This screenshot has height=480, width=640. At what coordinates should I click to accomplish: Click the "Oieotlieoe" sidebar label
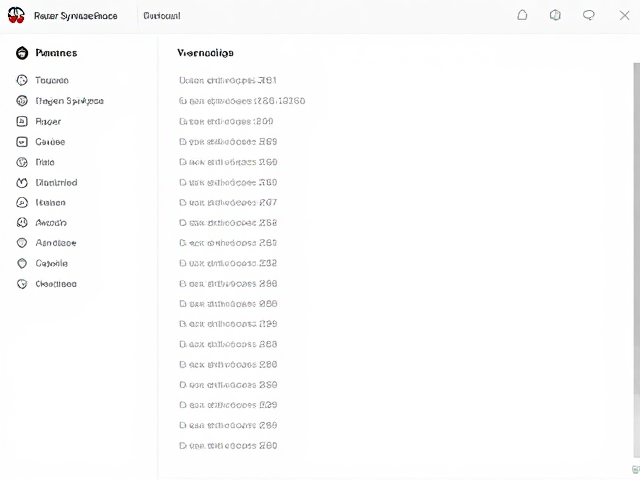coord(56,284)
